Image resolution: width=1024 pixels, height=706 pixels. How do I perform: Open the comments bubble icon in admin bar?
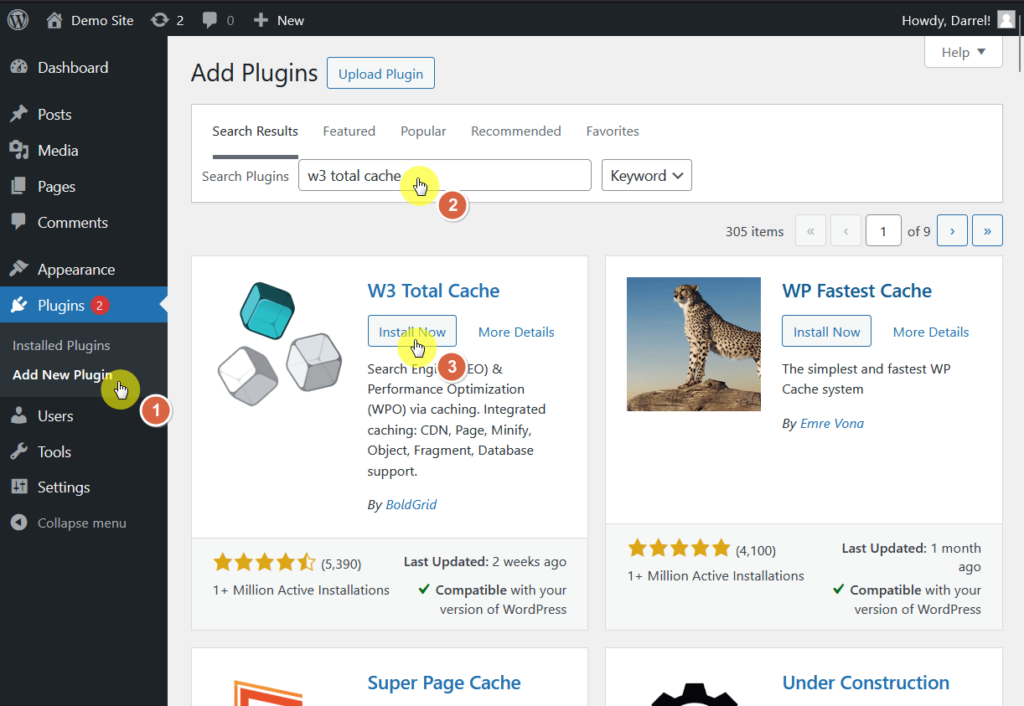tap(210, 20)
